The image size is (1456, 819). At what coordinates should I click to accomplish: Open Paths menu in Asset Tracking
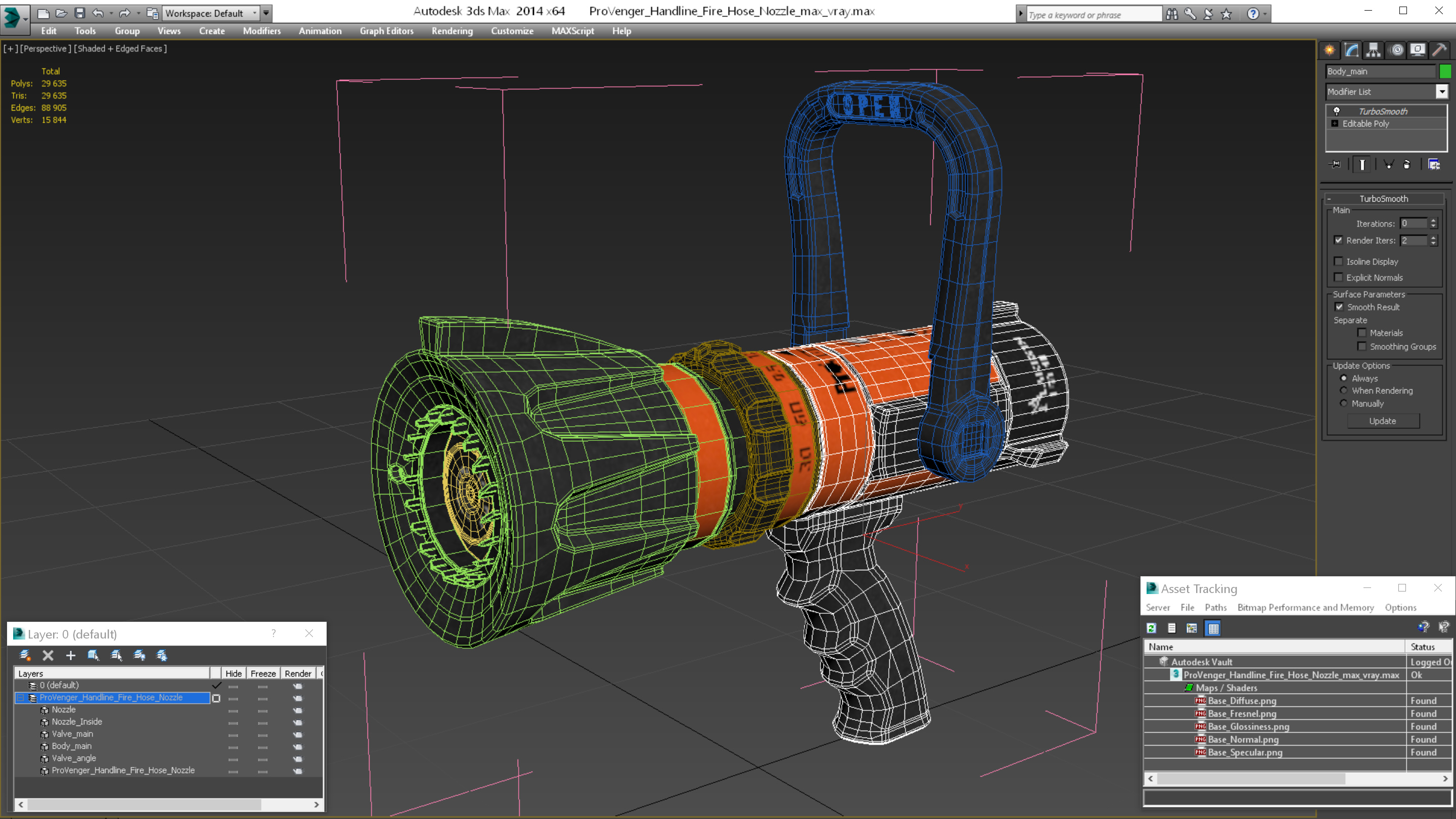tap(1215, 607)
